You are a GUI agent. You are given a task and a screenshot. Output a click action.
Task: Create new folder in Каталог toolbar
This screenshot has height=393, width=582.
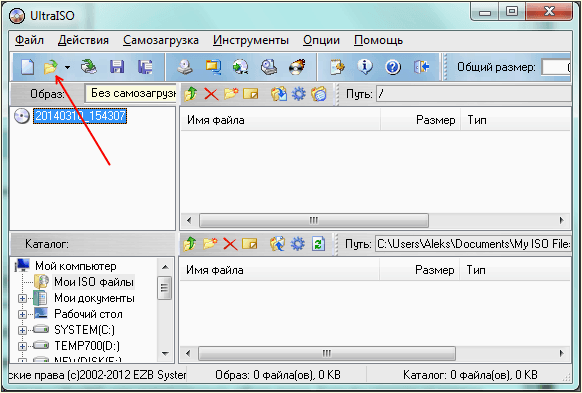210,244
